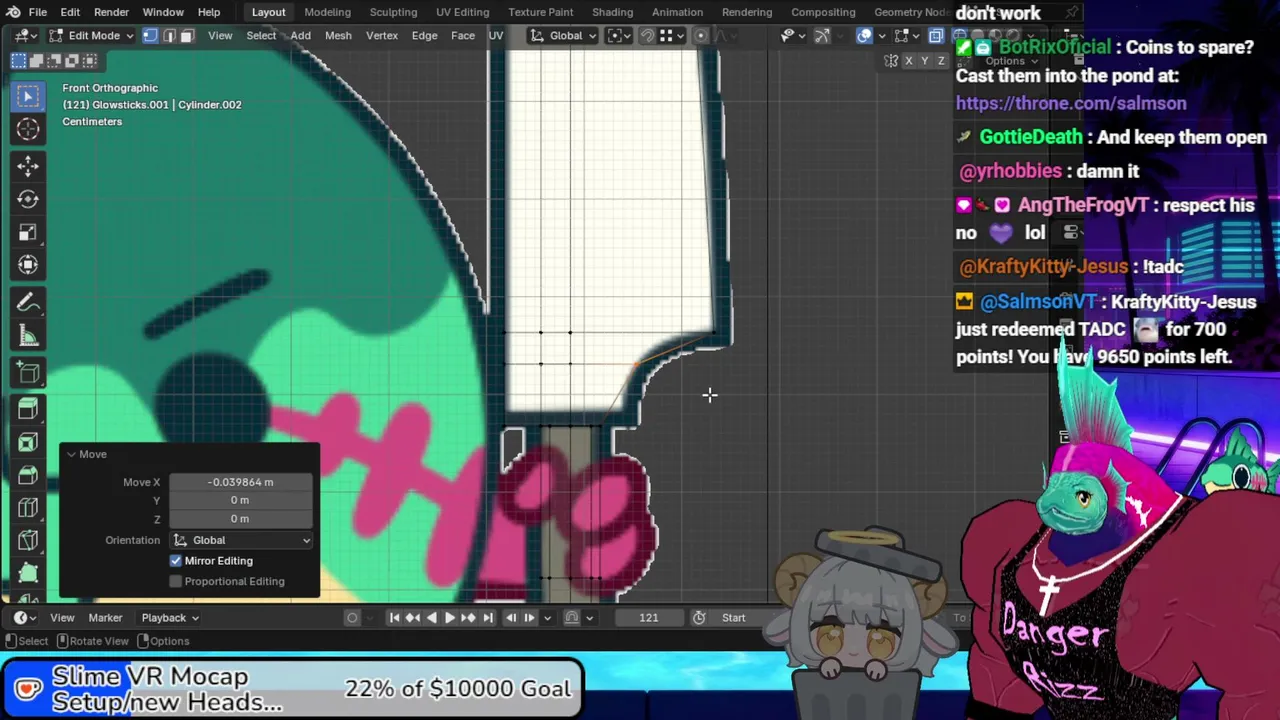Open the pivot point dropdown

point(617,35)
